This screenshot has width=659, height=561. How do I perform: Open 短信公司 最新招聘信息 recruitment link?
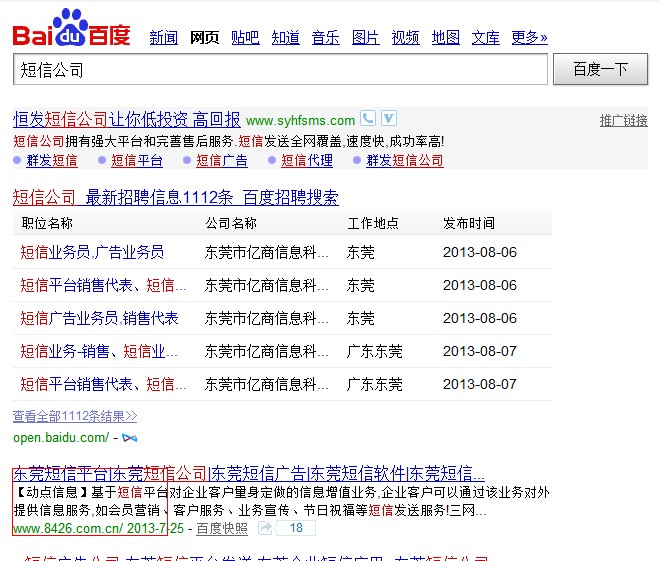(x=175, y=197)
